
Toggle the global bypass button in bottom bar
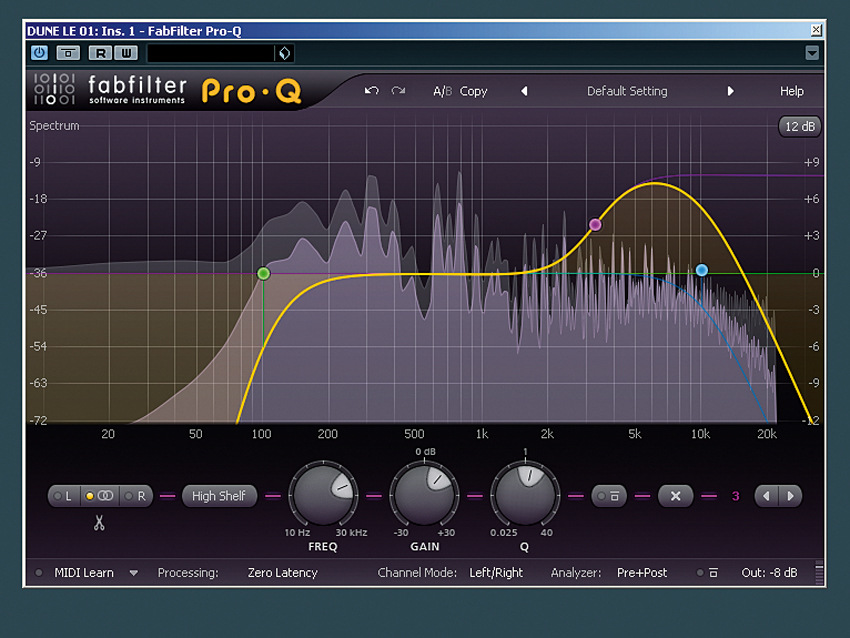coord(707,572)
